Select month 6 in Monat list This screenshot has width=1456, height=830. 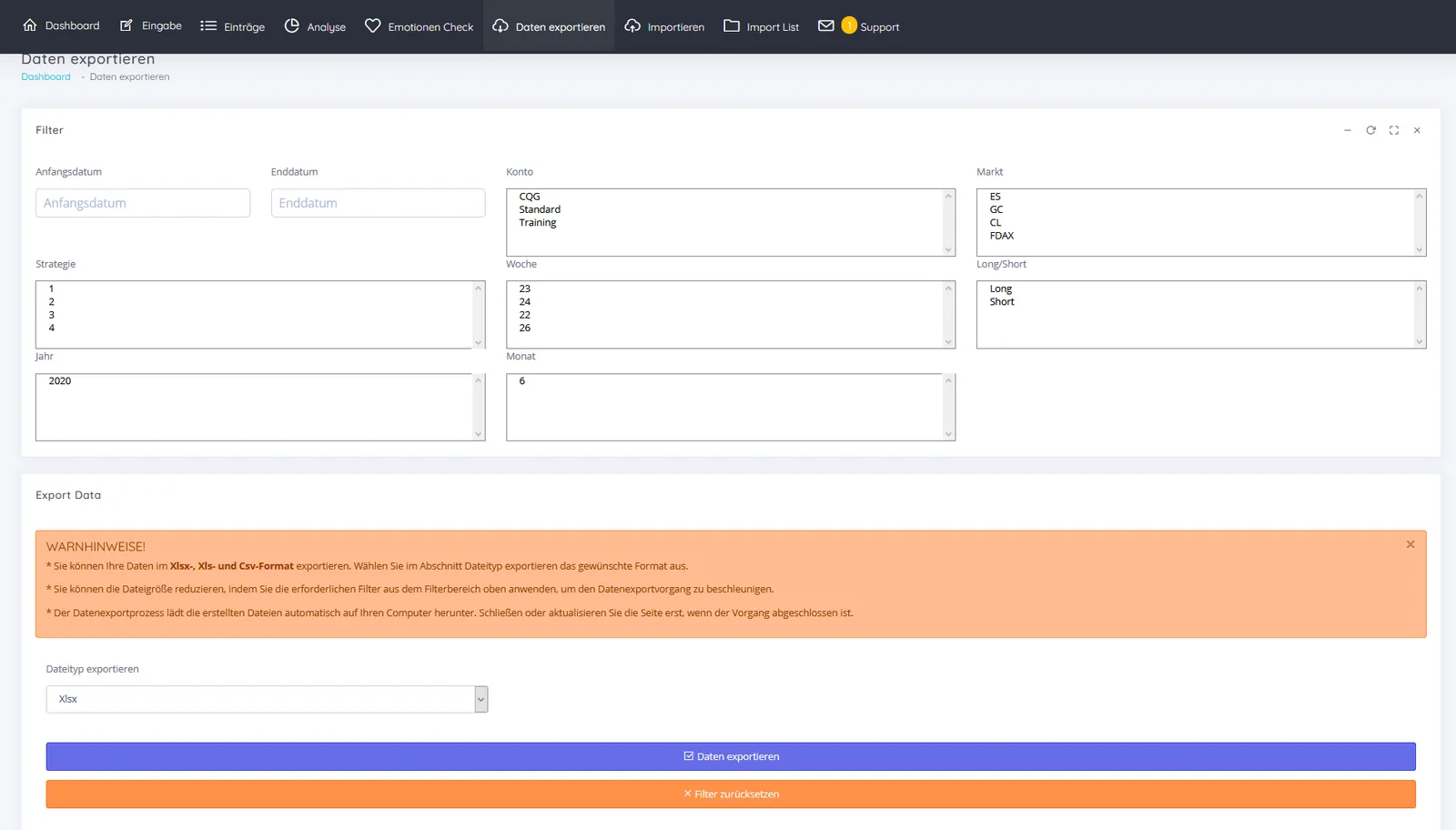coord(522,380)
